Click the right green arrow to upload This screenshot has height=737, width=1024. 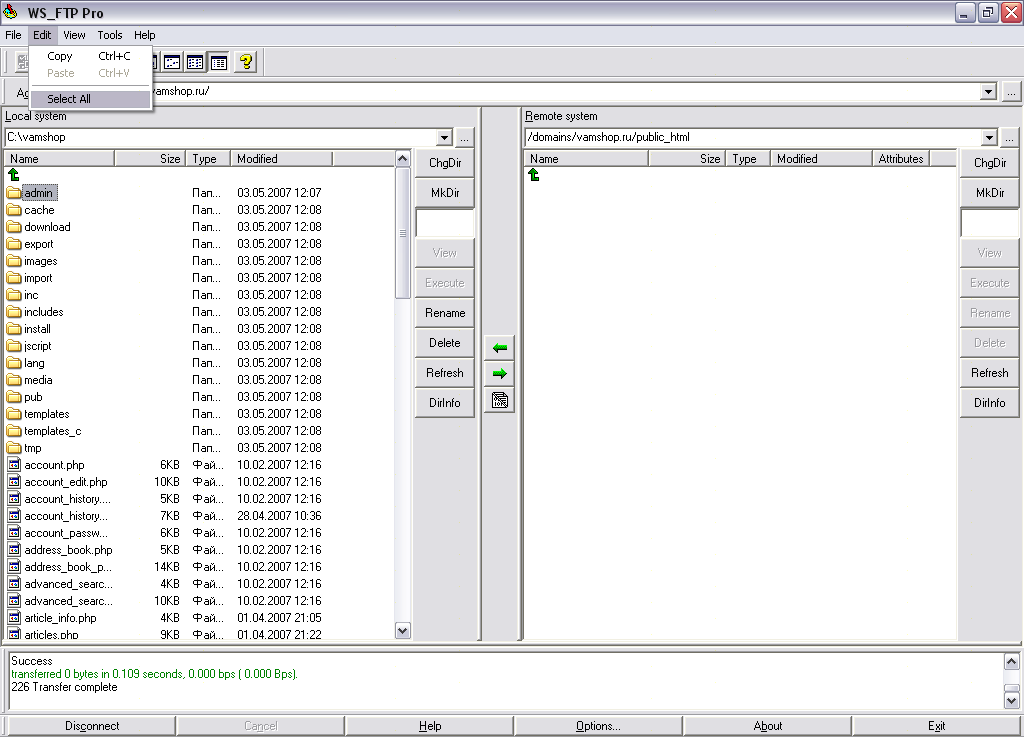click(500, 374)
